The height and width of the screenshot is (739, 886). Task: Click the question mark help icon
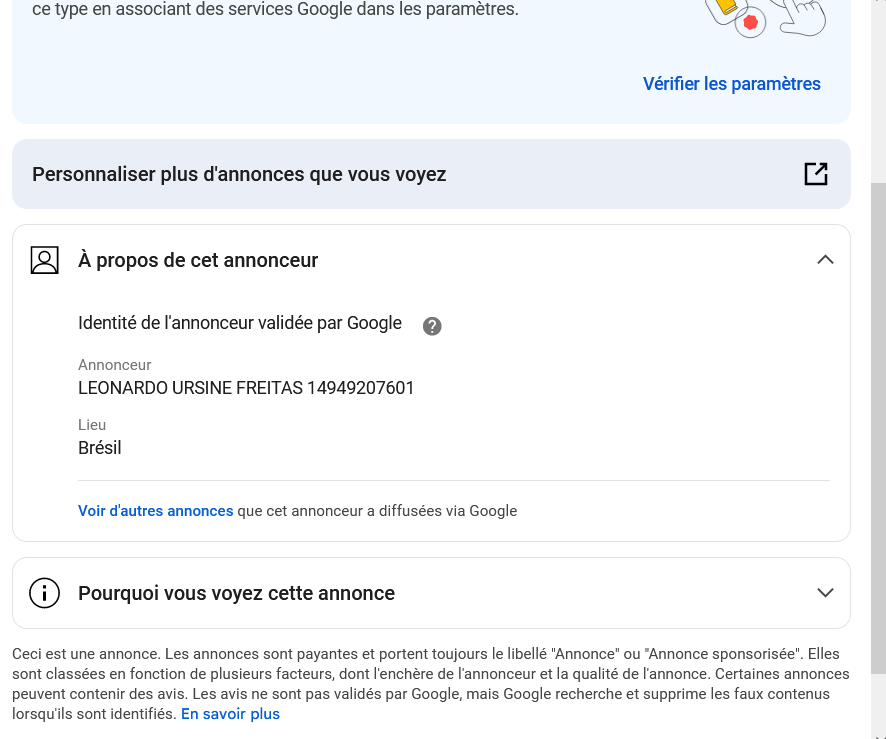tap(432, 325)
